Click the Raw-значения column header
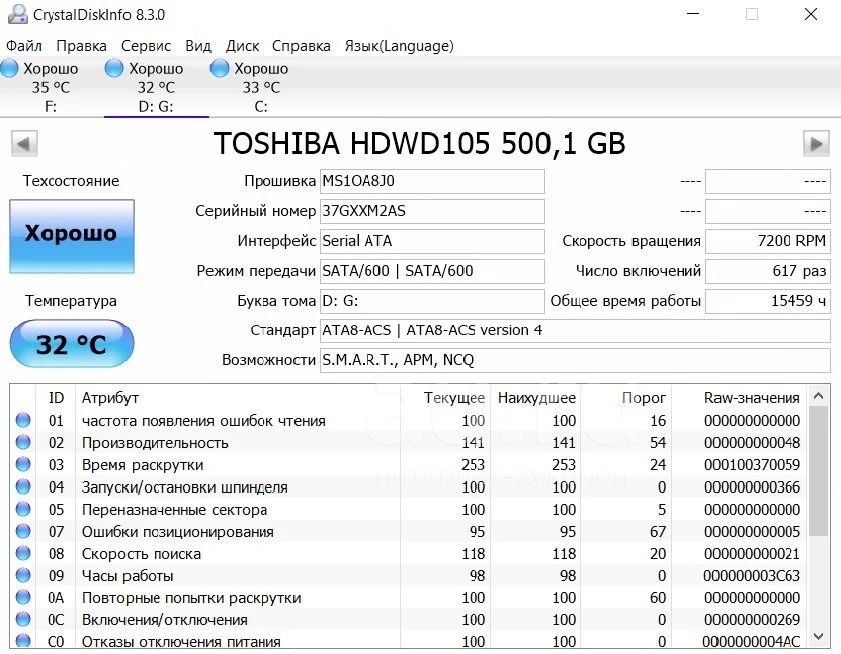Screen dimensions: 841x654 coord(751,398)
